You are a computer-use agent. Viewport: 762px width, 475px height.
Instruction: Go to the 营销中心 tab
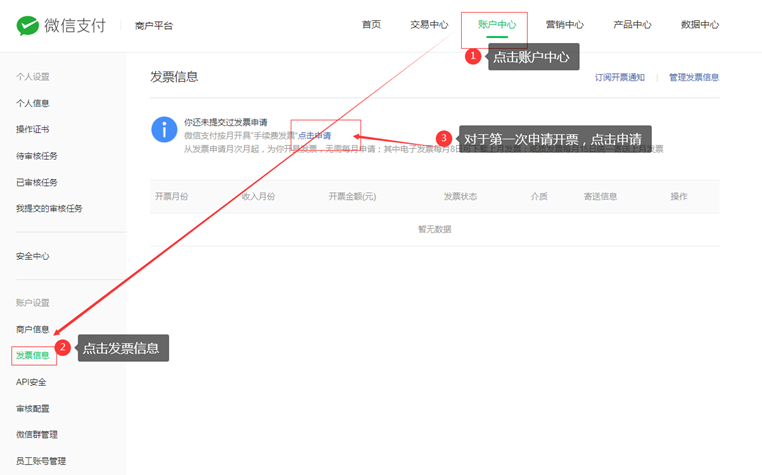click(565, 25)
